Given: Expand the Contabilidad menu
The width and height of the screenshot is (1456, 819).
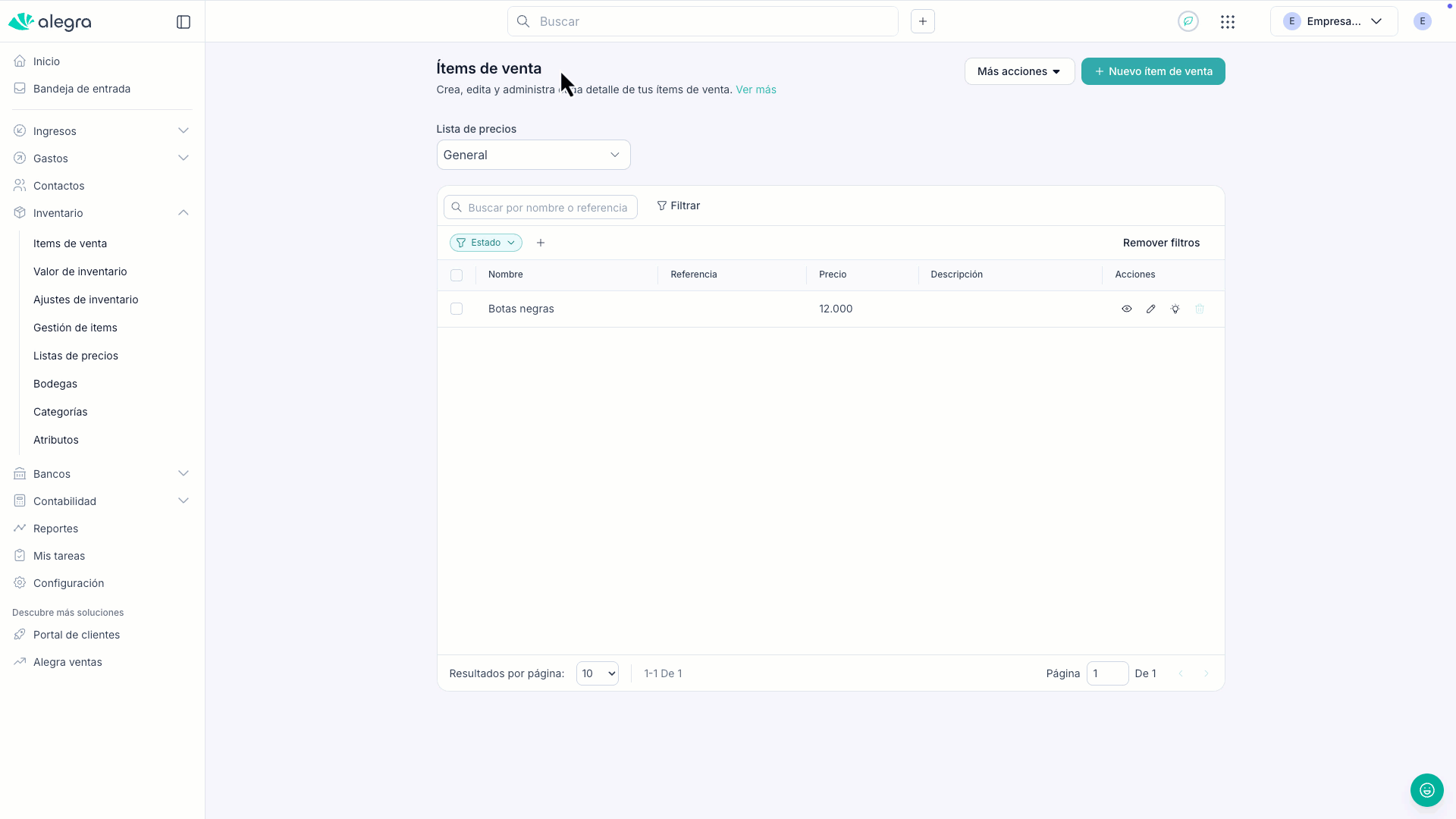Looking at the screenshot, I should pyautogui.click(x=102, y=501).
